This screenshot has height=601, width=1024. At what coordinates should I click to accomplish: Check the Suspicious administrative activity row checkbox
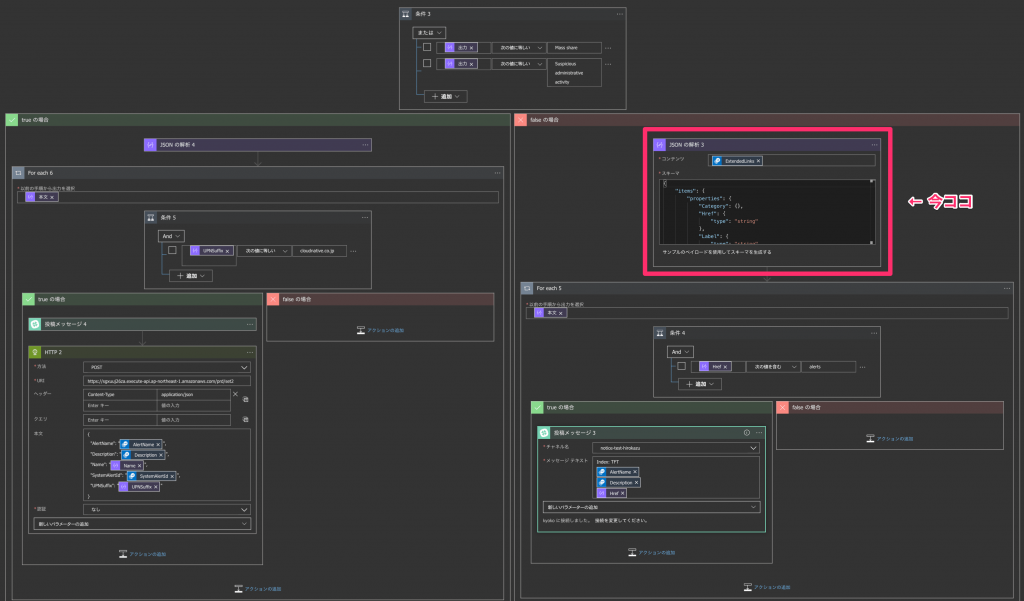pos(427,63)
